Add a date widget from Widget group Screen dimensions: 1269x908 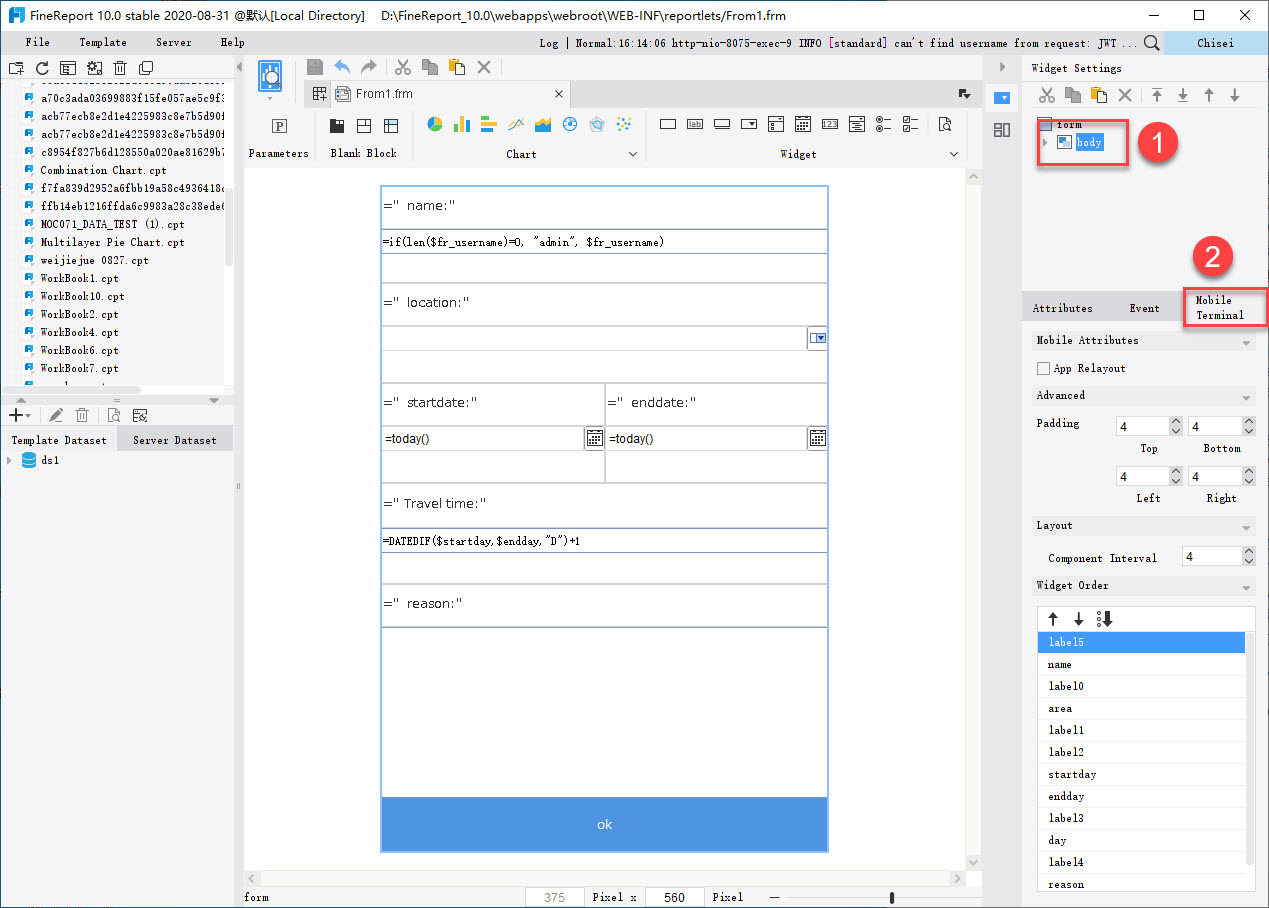point(802,124)
